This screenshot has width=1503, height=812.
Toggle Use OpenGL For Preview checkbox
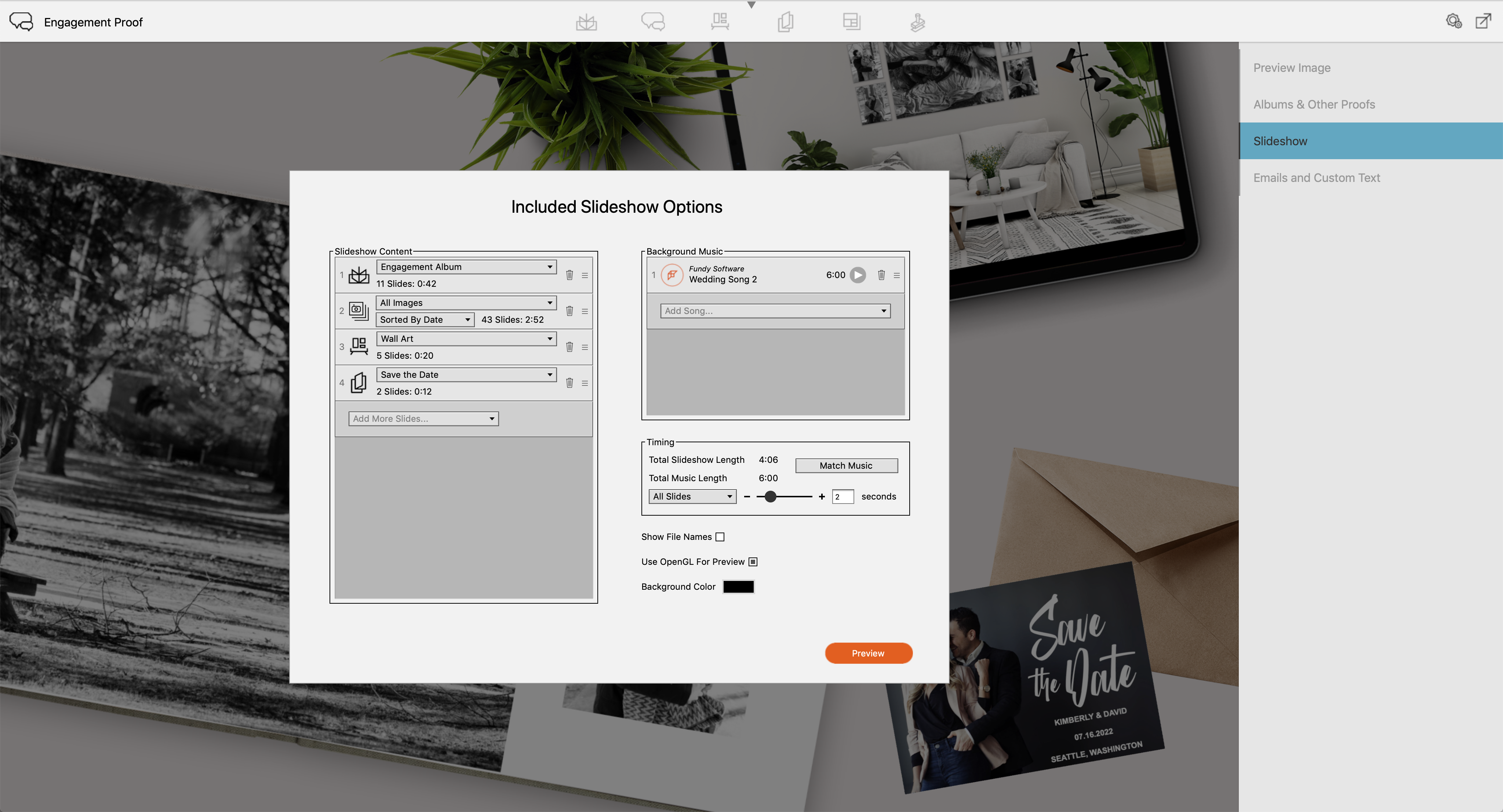click(x=753, y=562)
